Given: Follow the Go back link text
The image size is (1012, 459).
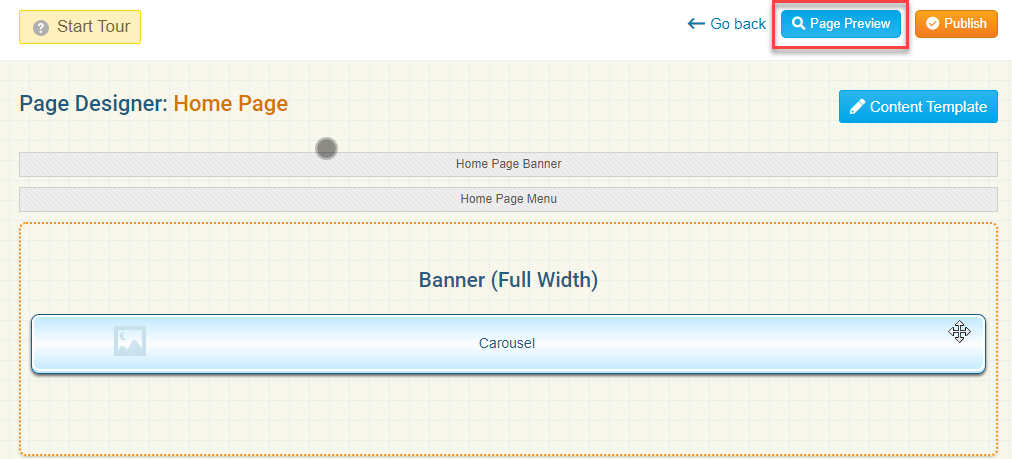Looking at the screenshot, I should (738, 24).
